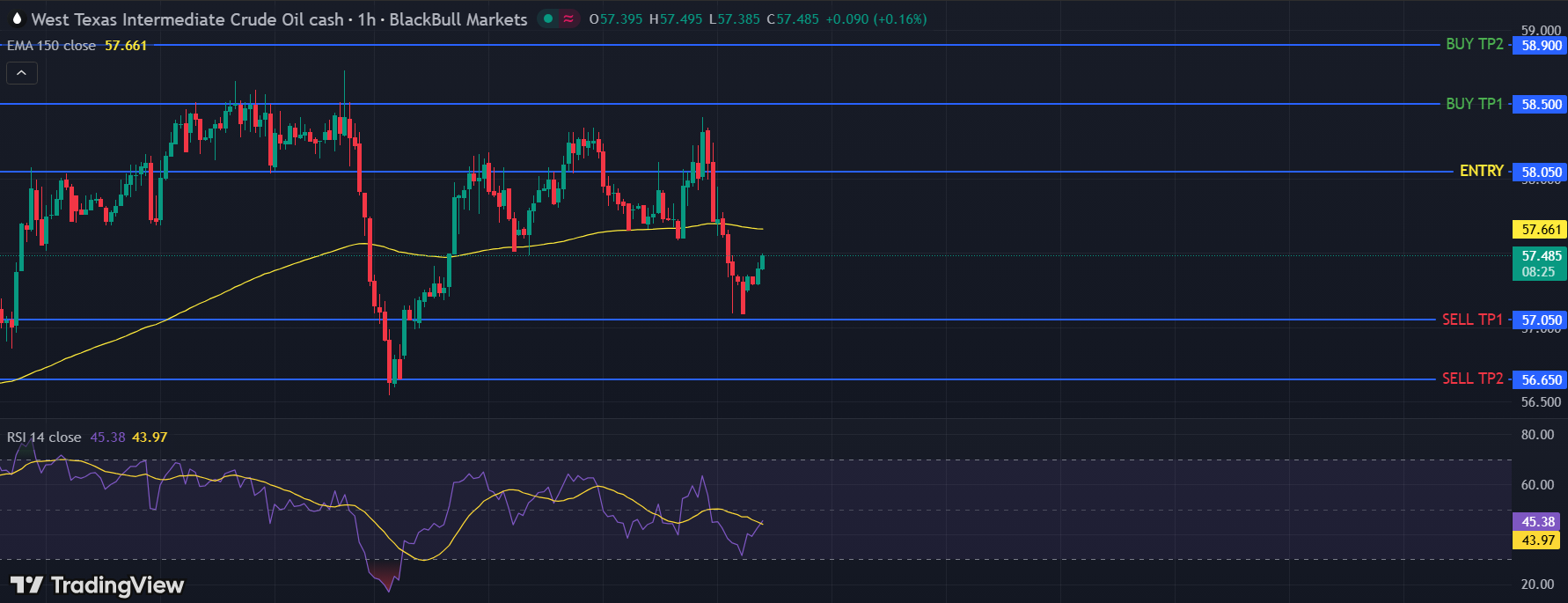Select the yellow ENTRY line label

coord(1481,171)
